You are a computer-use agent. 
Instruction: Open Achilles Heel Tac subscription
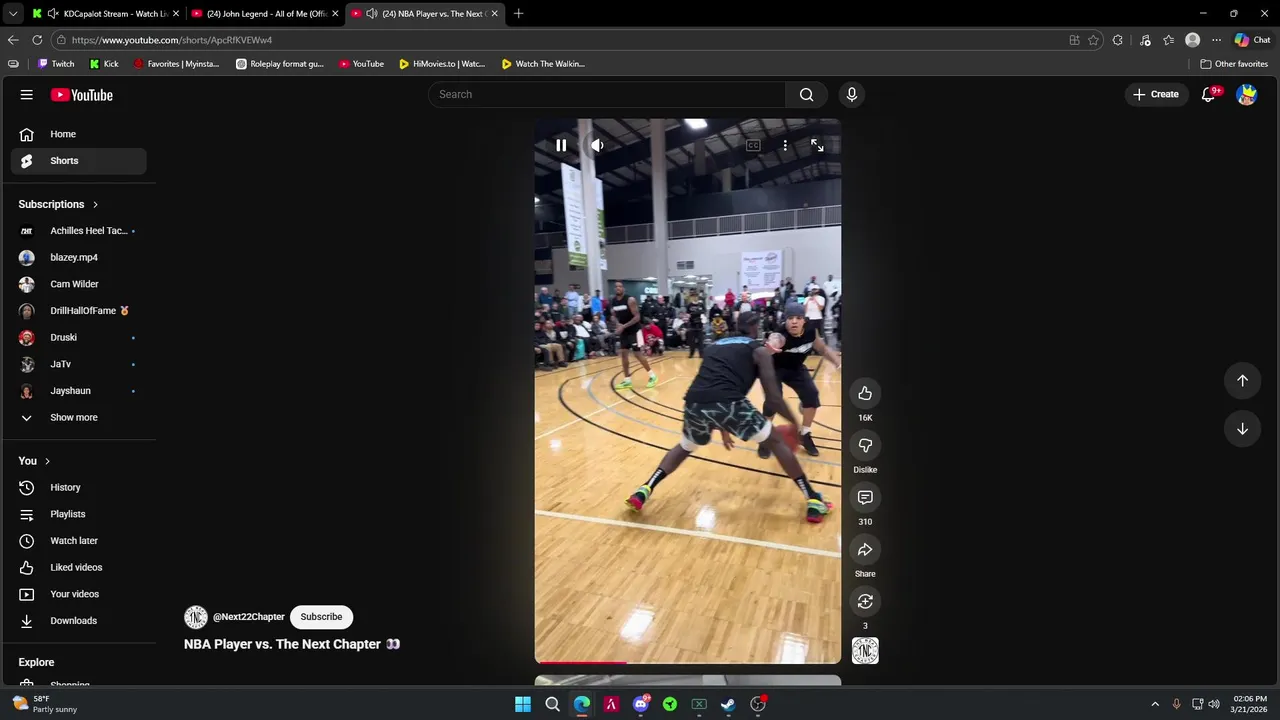point(79,231)
